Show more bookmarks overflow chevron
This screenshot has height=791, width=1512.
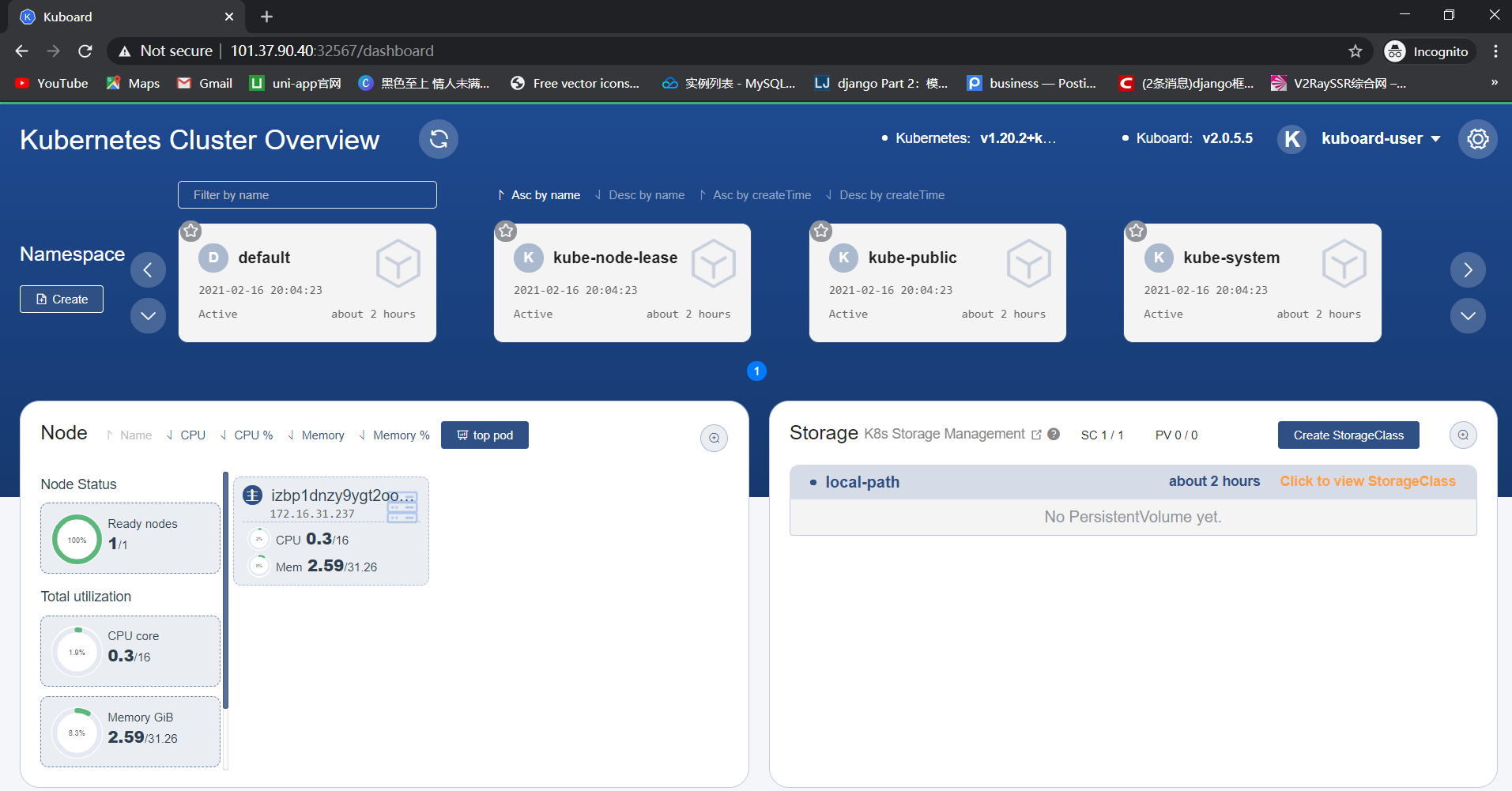click(x=1494, y=83)
